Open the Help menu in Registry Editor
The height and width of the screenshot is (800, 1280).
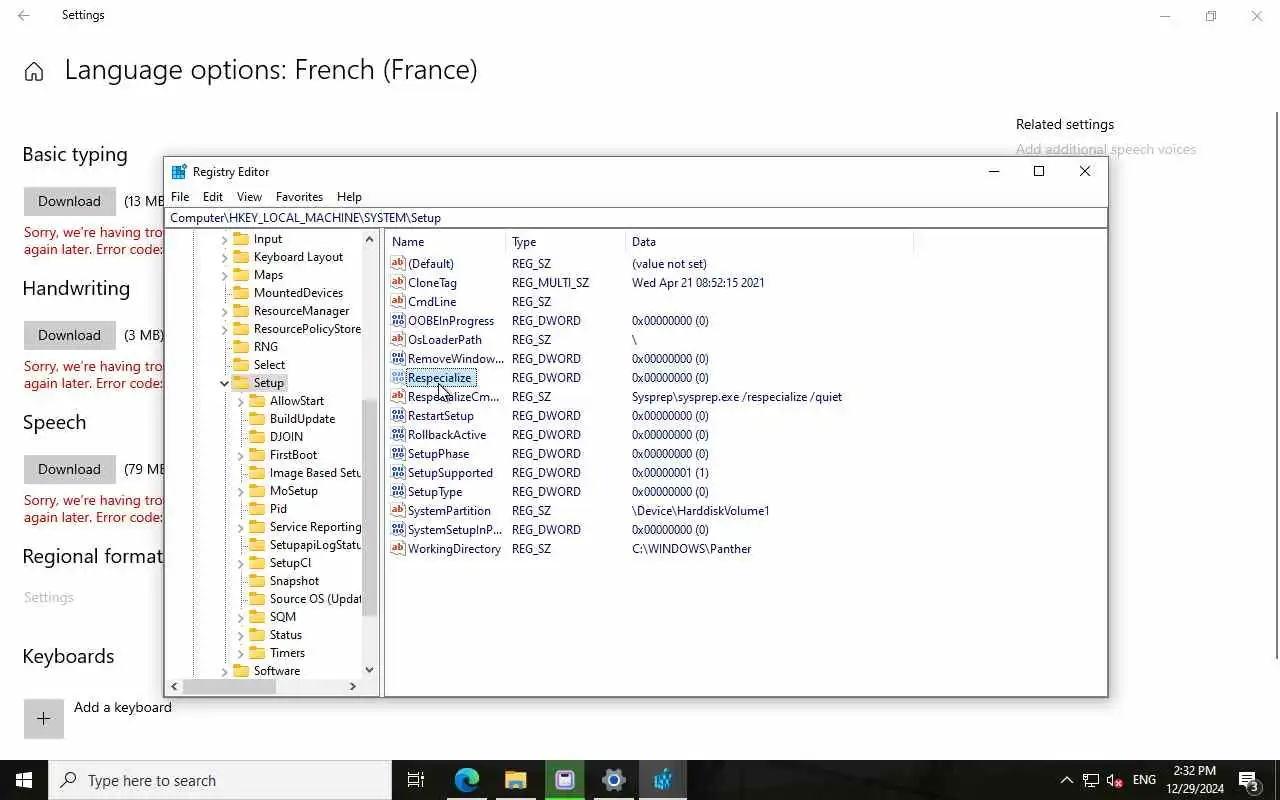(x=349, y=197)
